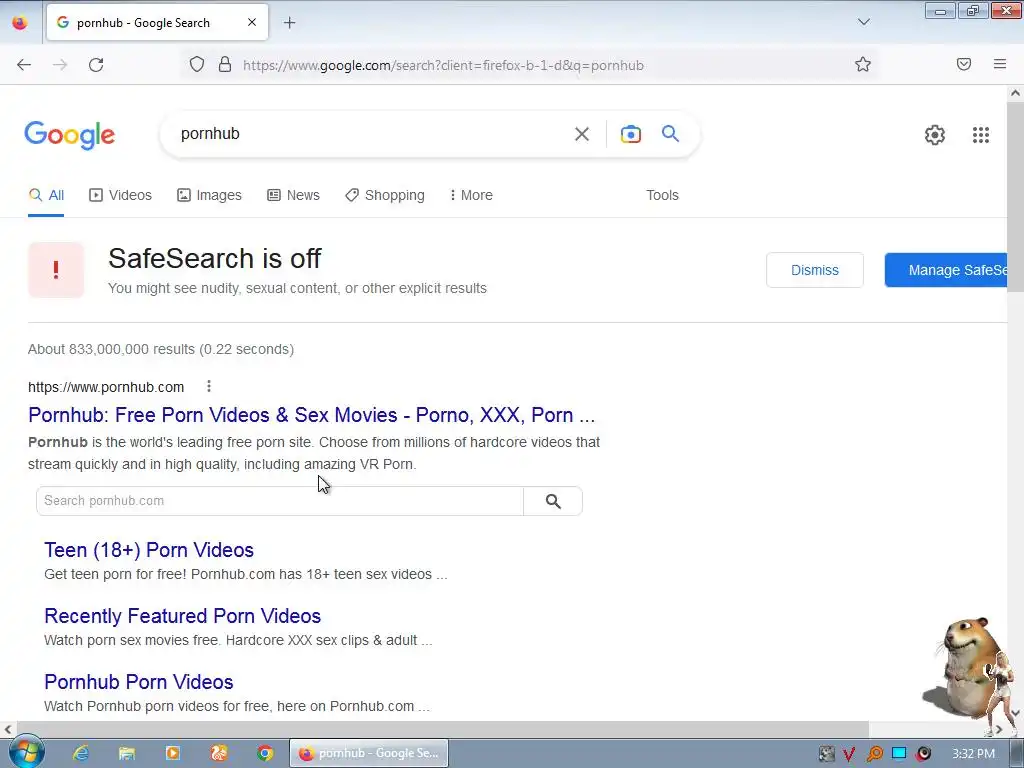Go back using the browser back arrow
The image size is (1024, 768).
tap(24, 65)
